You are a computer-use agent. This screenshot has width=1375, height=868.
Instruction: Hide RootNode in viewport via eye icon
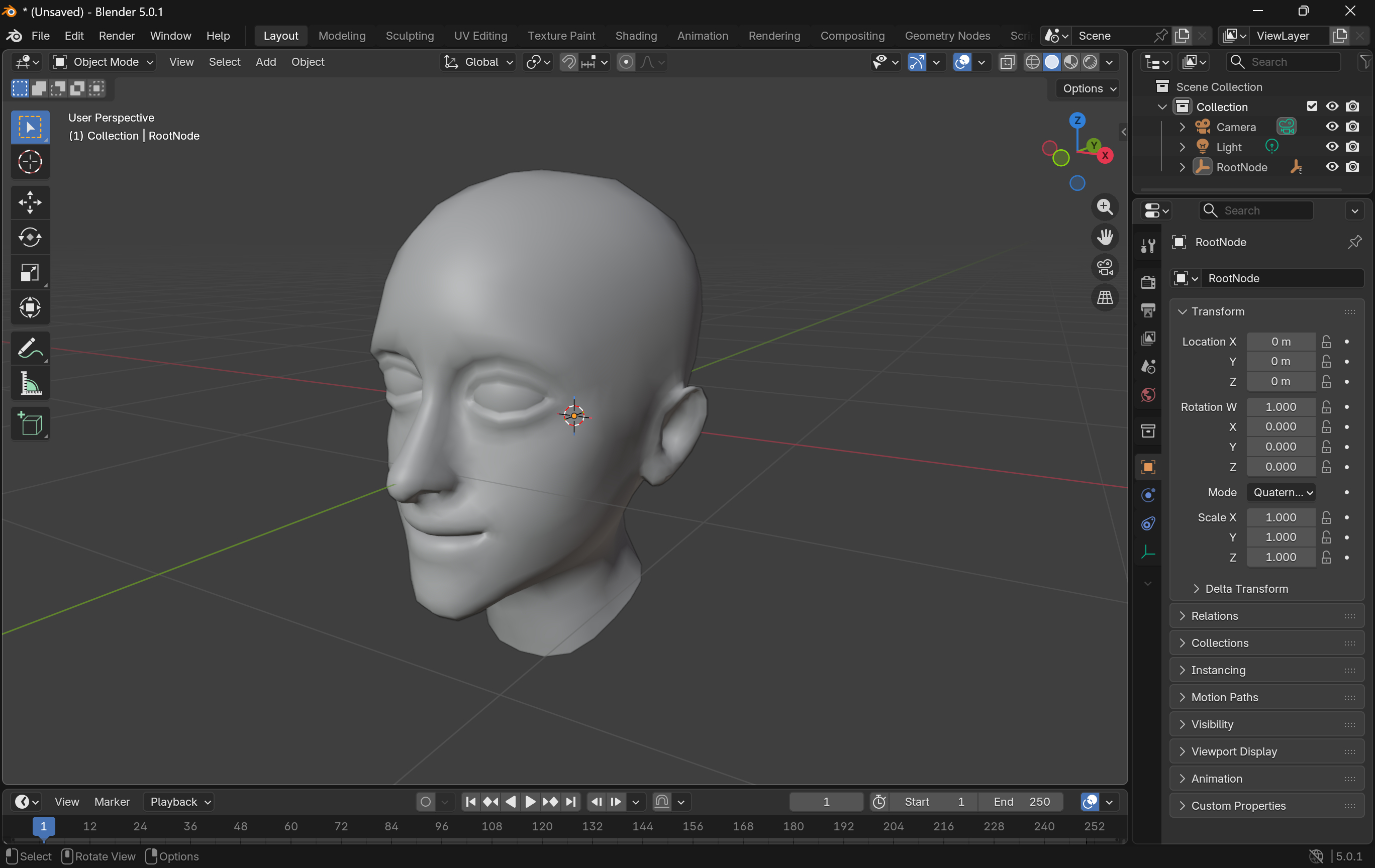pos(1332,167)
